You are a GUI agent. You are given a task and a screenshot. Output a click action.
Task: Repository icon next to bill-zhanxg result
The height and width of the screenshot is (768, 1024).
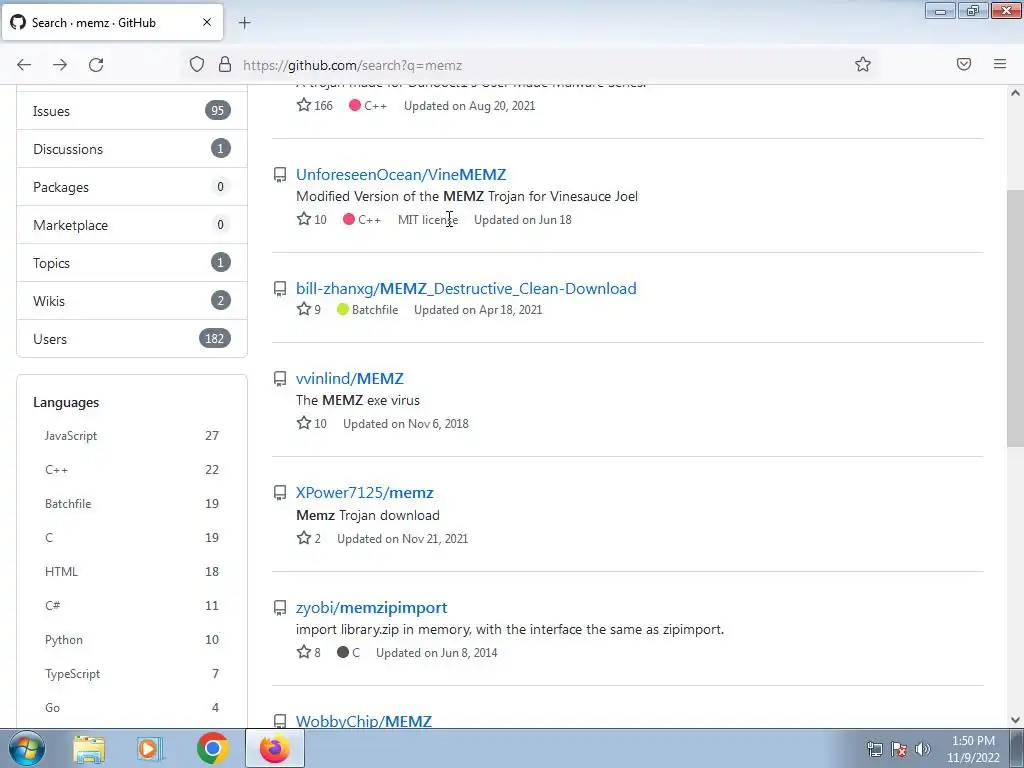coord(280,289)
